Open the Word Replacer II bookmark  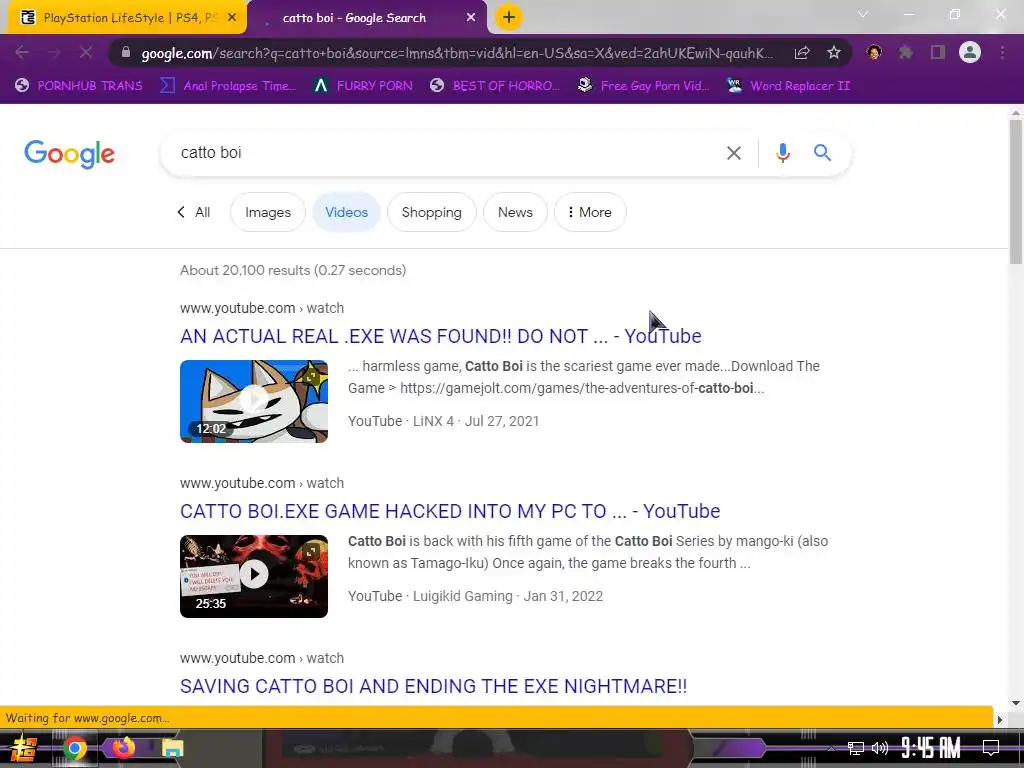[x=788, y=86]
